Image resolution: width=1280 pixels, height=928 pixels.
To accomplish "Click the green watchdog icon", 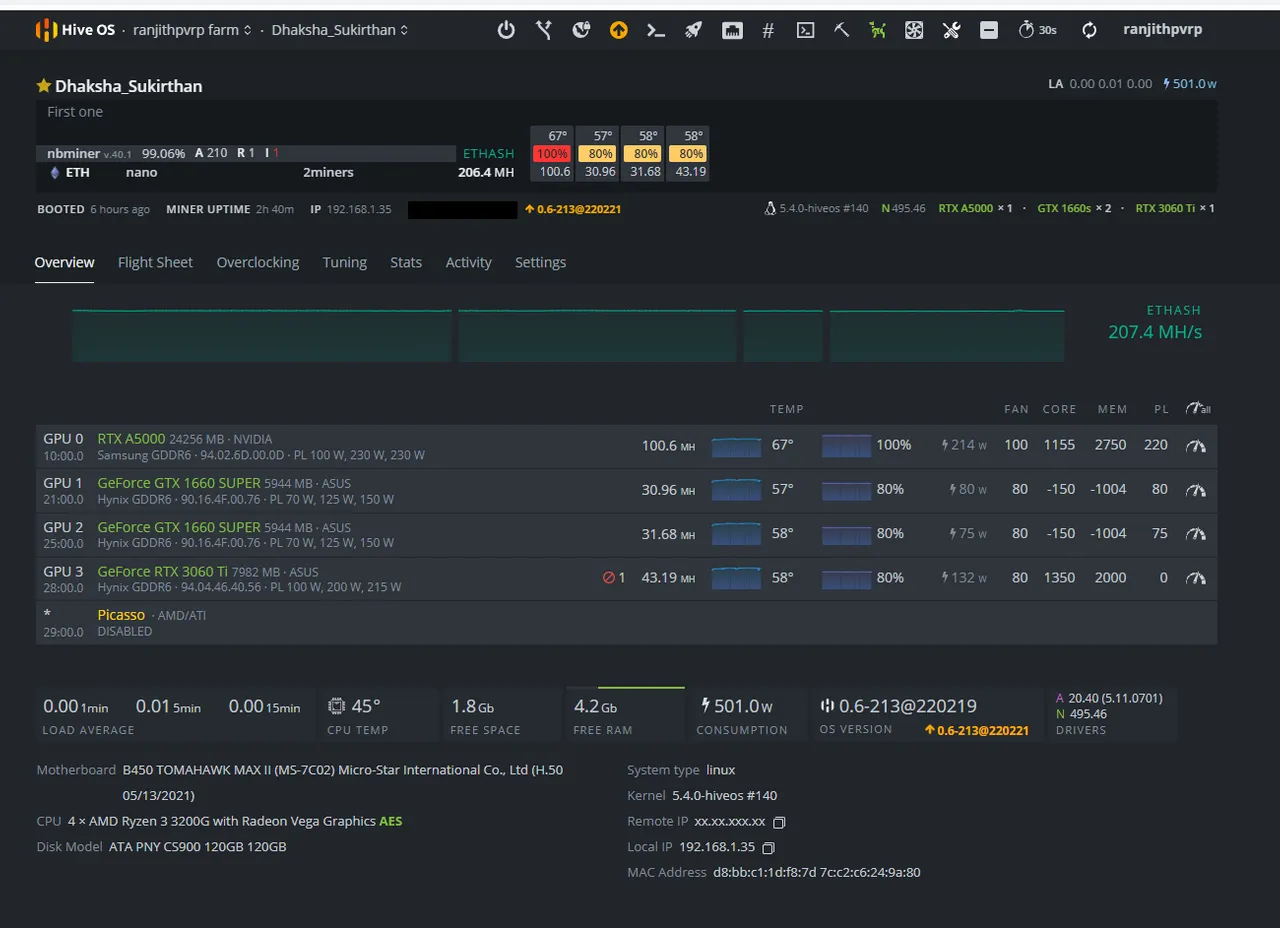I will [x=877, y=30].
